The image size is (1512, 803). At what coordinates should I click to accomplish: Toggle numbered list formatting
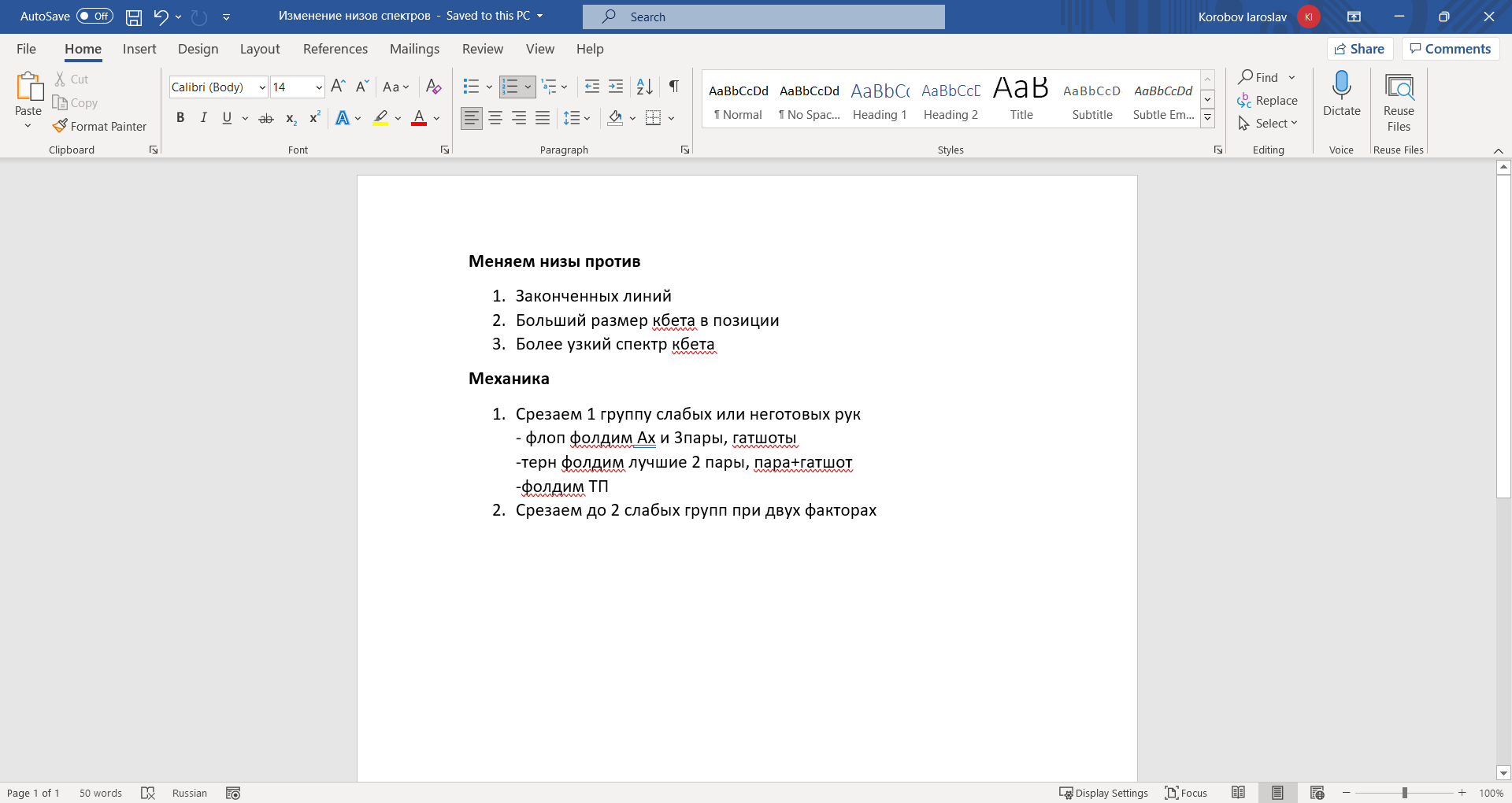coord(510,87)
